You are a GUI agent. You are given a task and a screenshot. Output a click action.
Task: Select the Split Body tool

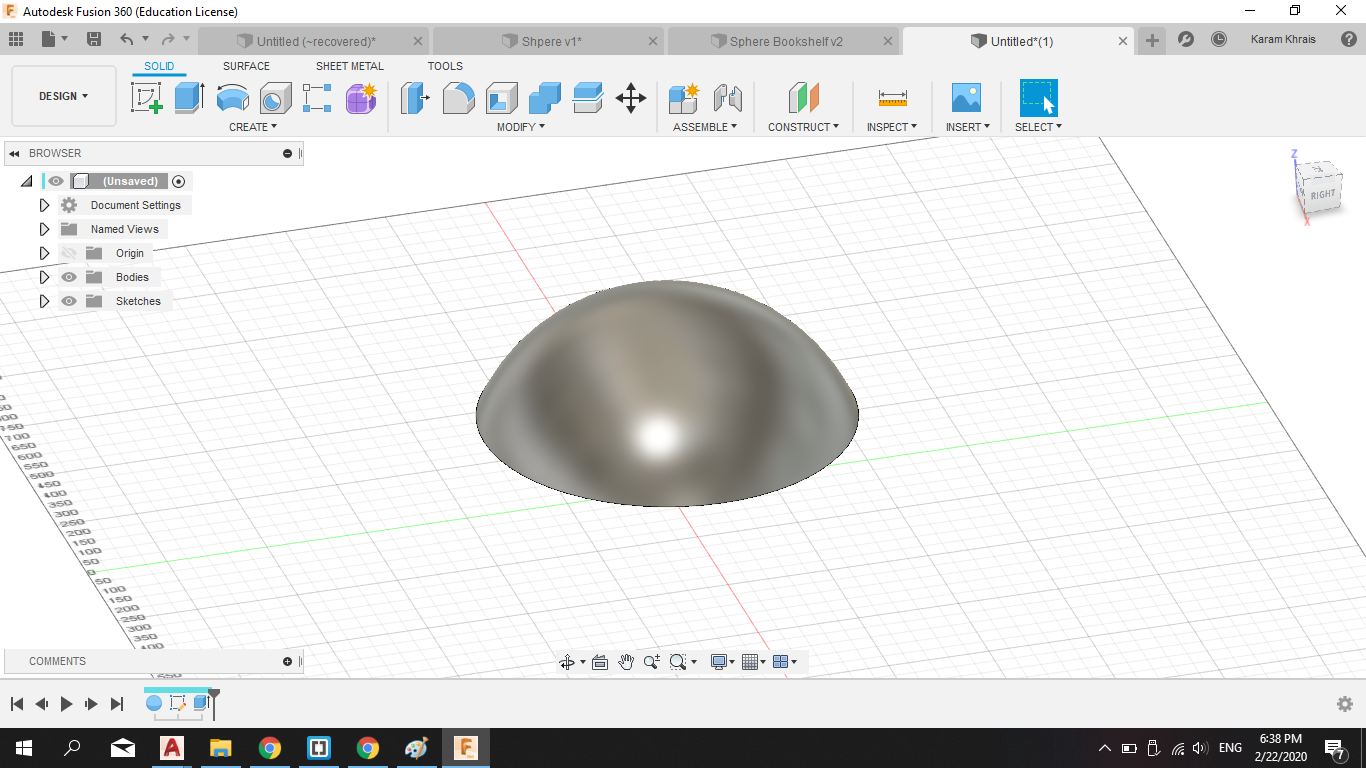point(588,98)
